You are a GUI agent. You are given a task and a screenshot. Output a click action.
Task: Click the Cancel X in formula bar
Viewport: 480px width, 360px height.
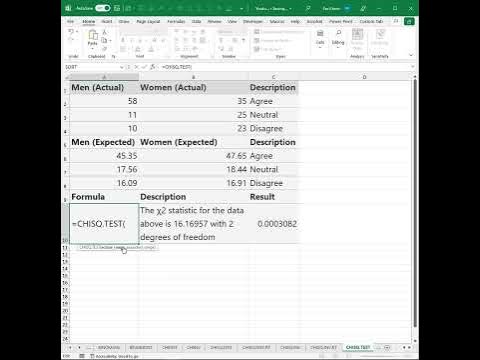click(136, 67)
